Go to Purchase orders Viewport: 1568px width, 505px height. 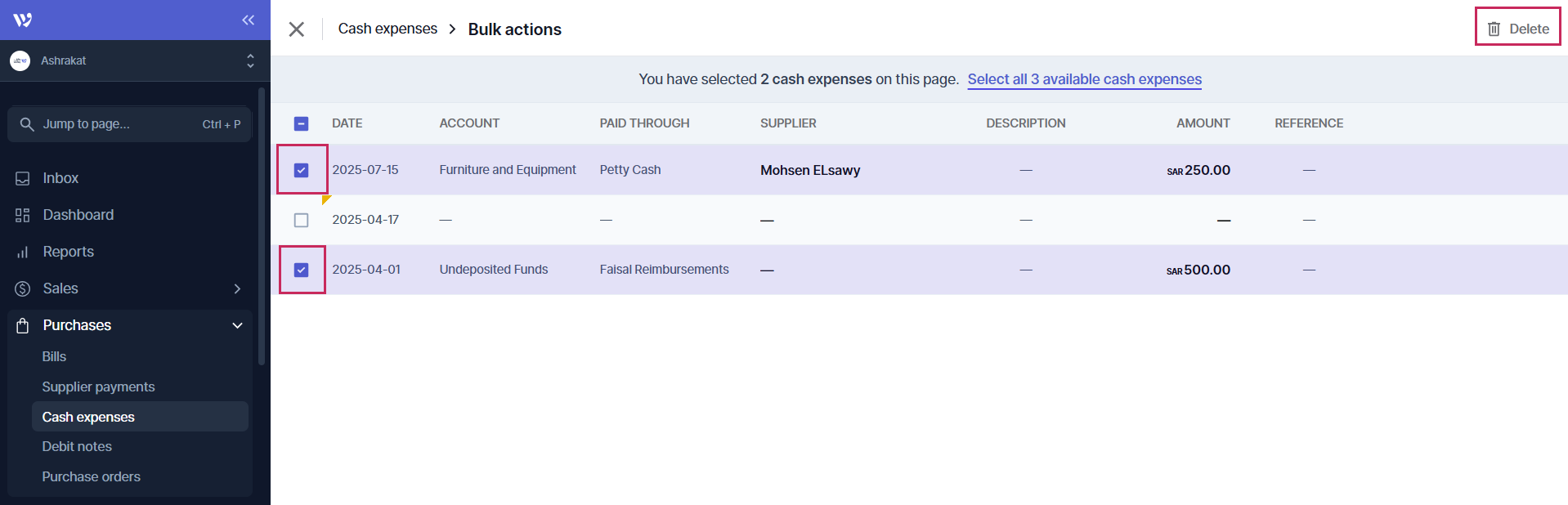click(92, 476)
